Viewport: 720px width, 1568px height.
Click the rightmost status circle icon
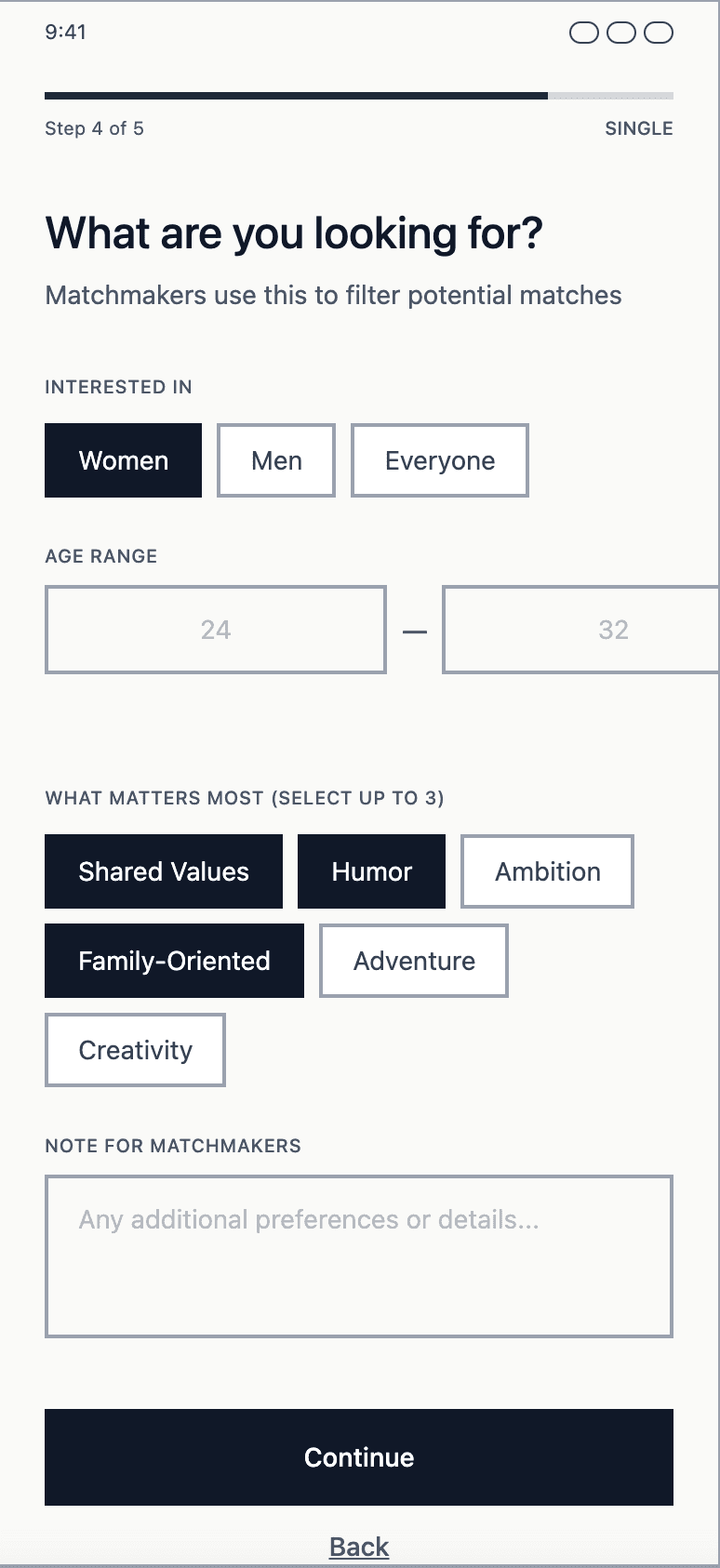[659, 33]
